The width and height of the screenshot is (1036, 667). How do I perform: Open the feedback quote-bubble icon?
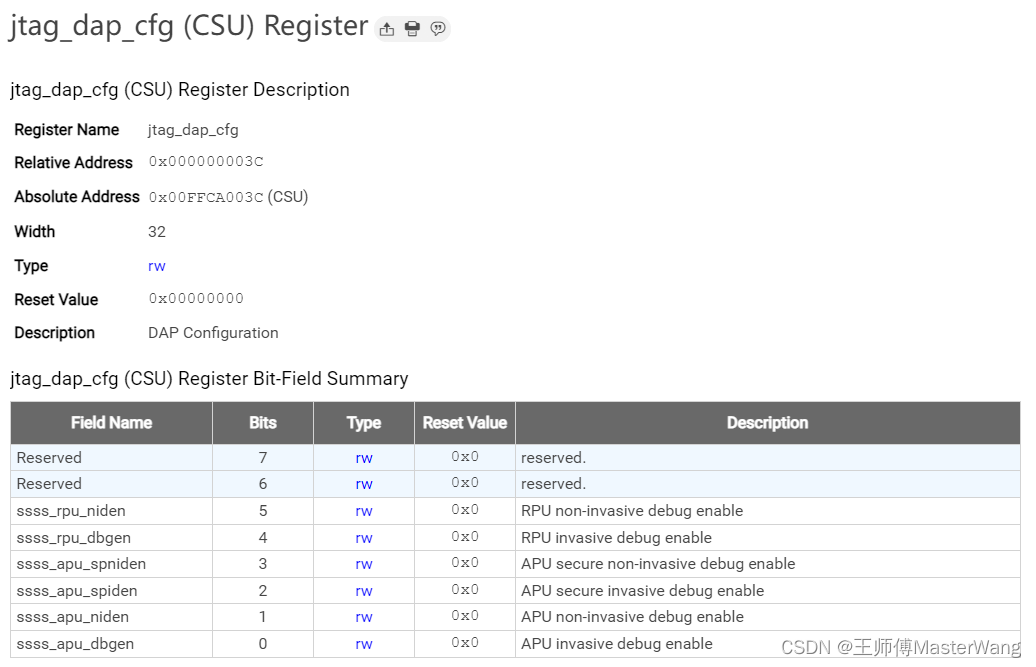pos(438,29)
